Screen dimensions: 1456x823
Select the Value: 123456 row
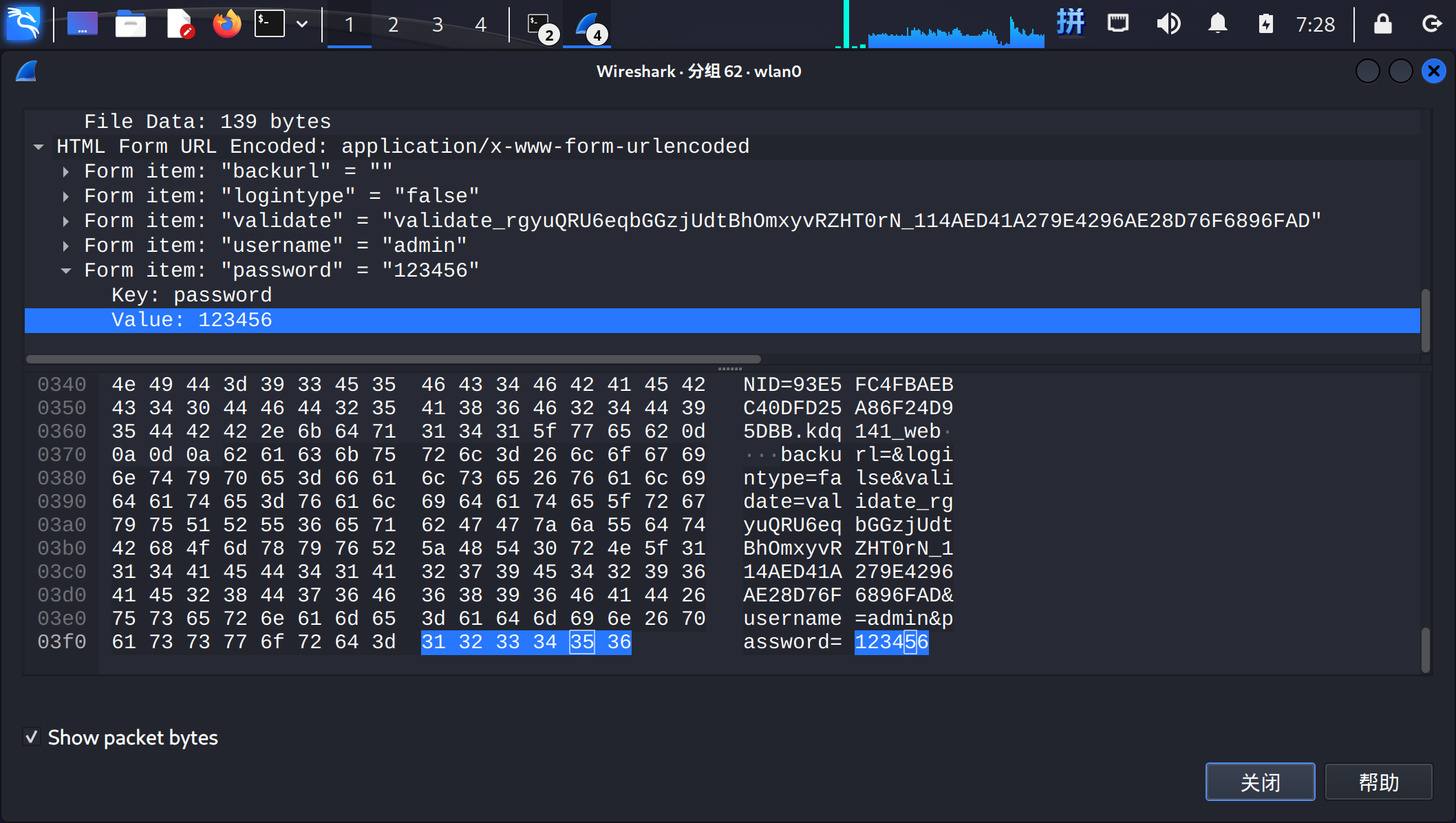pyautogui.click(x=722, y=320)
